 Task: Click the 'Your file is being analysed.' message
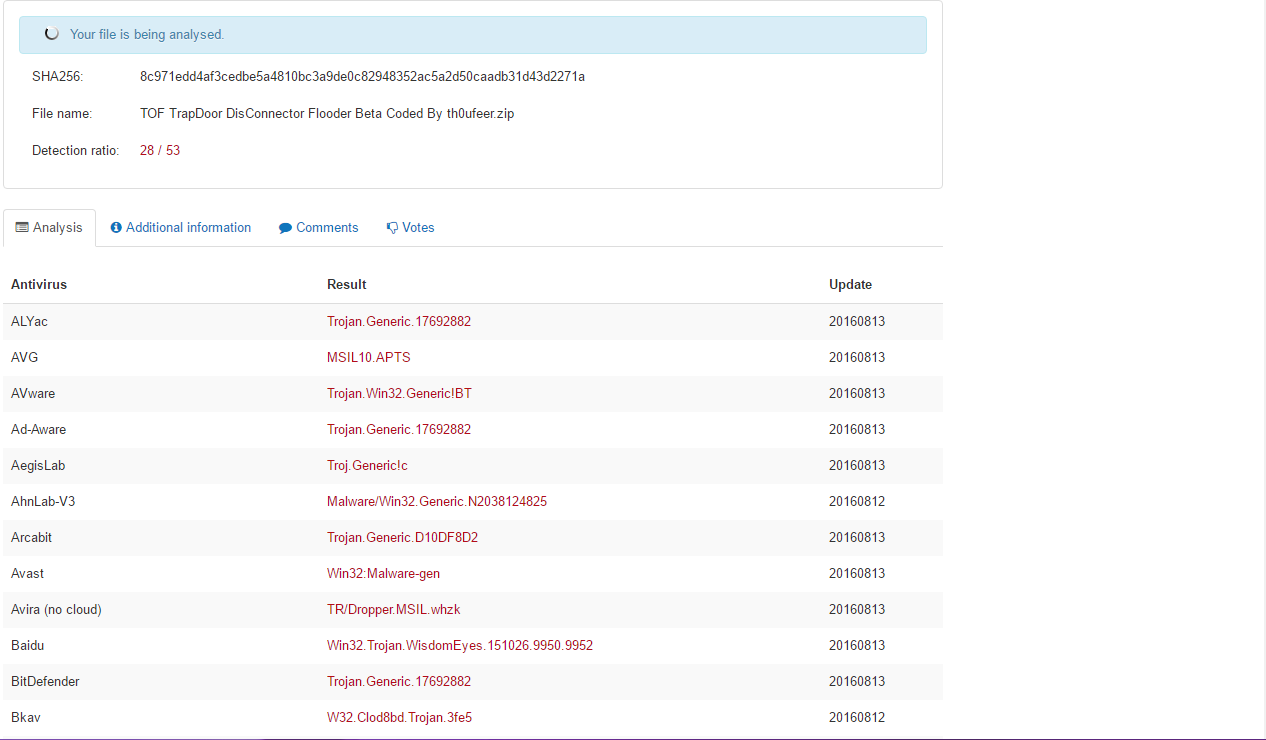tap(147, 34)
